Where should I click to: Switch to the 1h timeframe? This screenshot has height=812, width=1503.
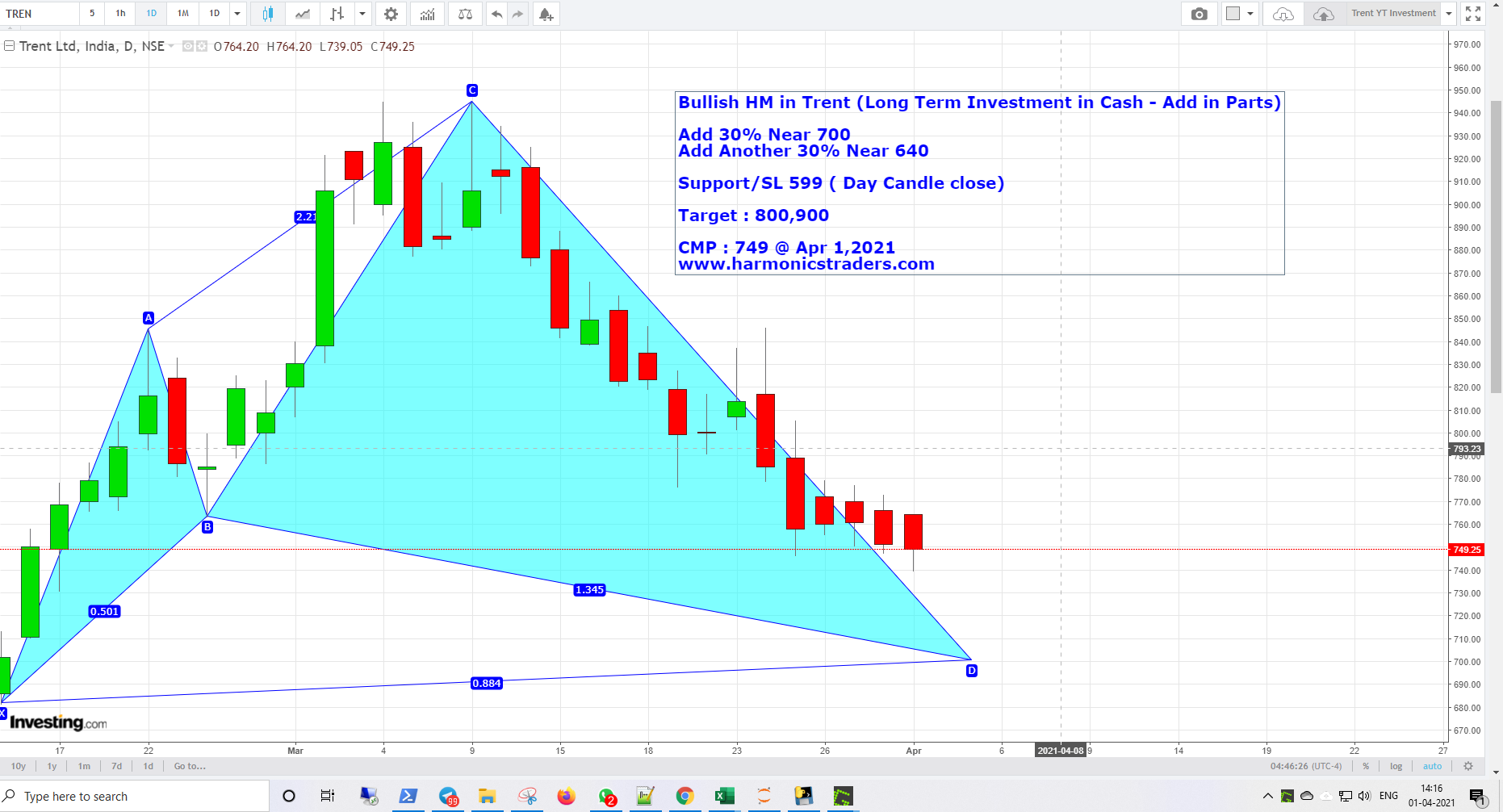(119, 14)
